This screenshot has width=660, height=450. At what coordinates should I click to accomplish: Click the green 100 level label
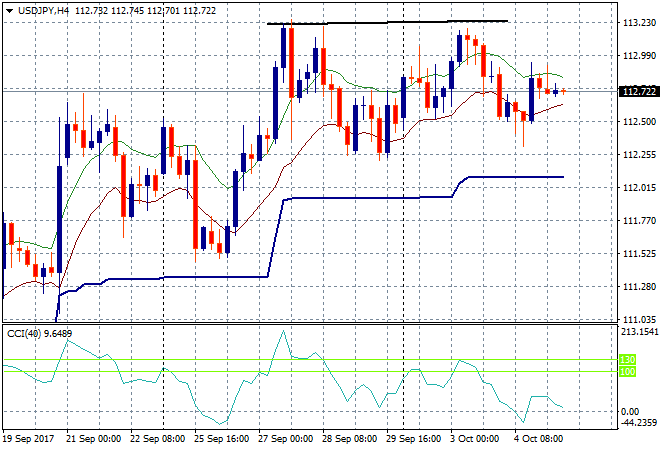click(x=627, y=372)
